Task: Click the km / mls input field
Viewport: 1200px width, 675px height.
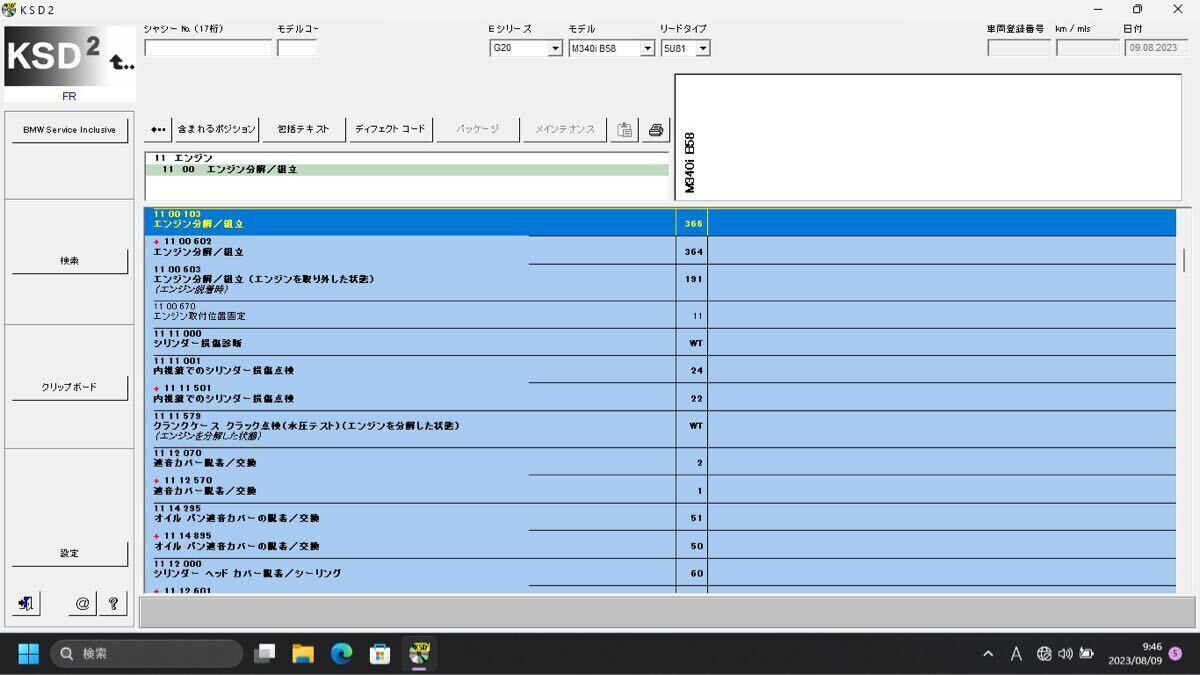Action: (1088, 48)
